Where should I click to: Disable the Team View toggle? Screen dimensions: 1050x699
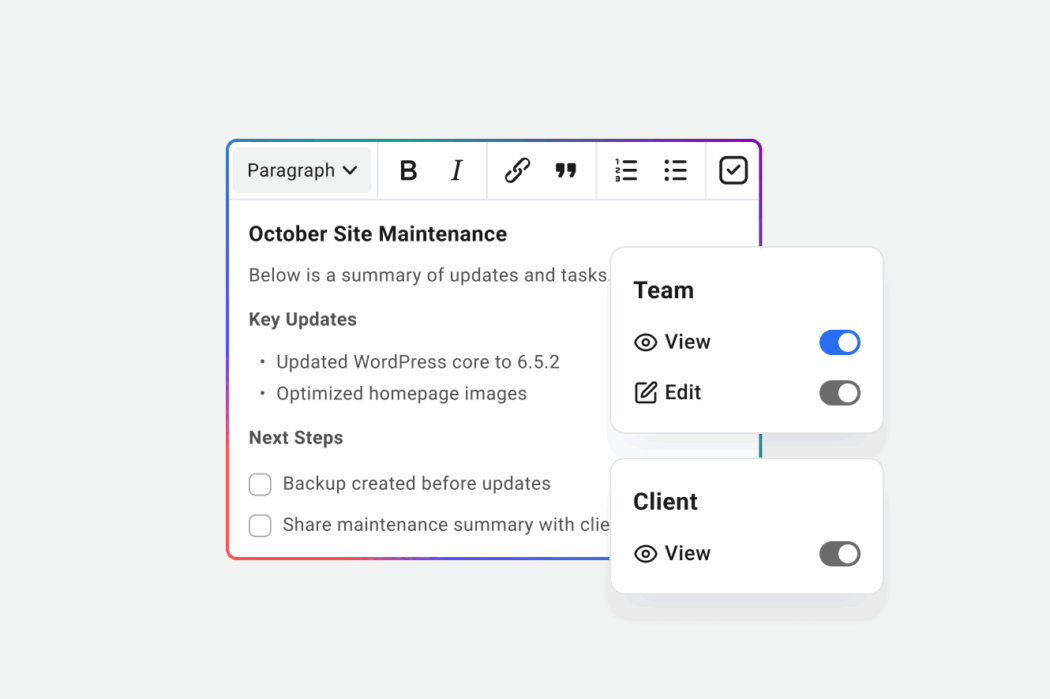point(839,342)
